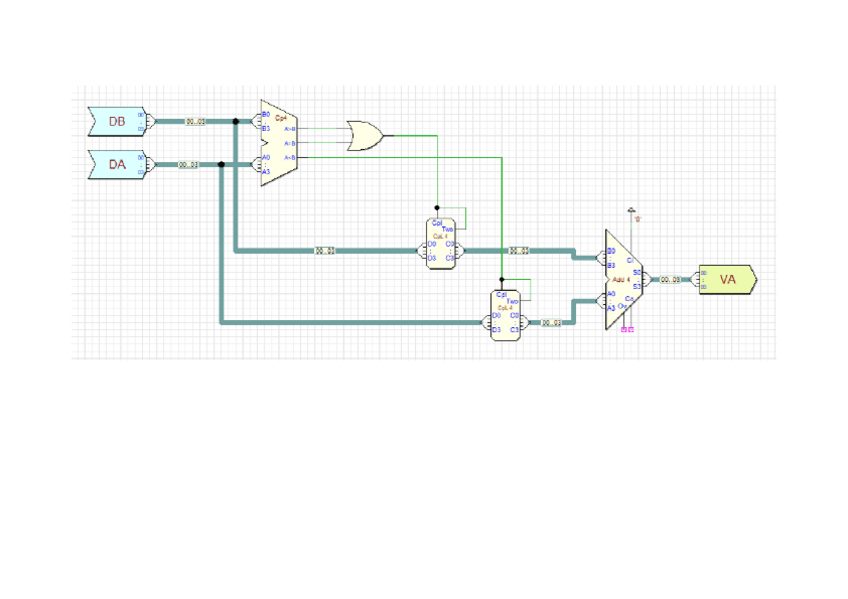
Task: Select the upper Cpl 4 complement block
Action: coord(440,242)
